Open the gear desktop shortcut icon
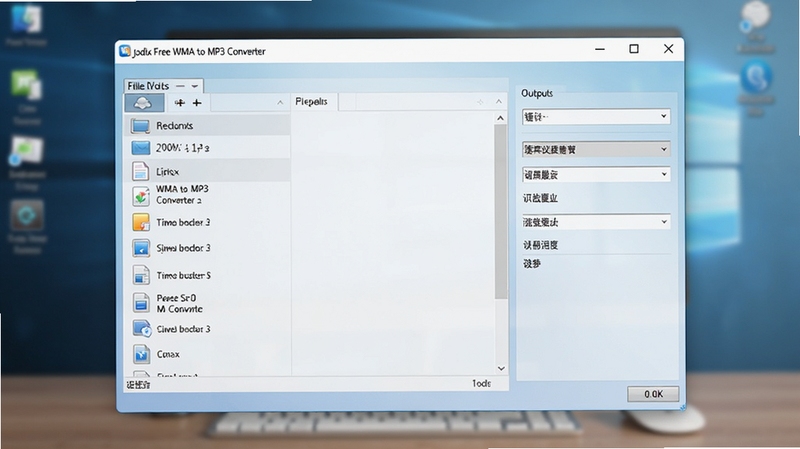The width and height of the screenshot is (800, 449). click(x=27, y=215)
